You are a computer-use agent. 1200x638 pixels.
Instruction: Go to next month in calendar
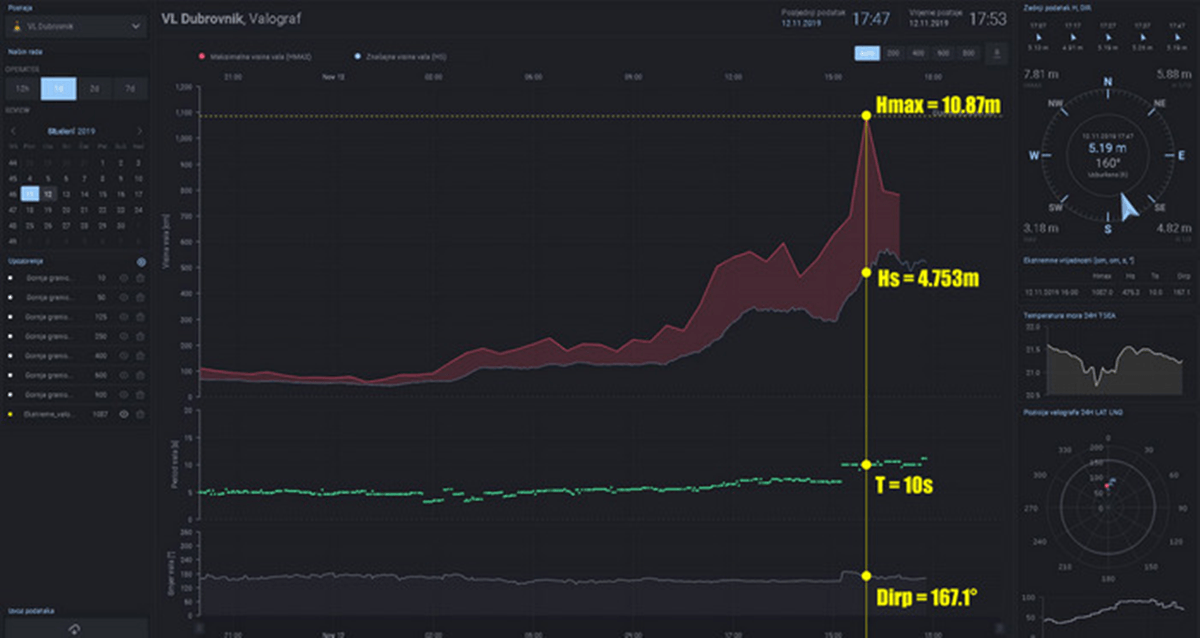(x=139, y=131)
